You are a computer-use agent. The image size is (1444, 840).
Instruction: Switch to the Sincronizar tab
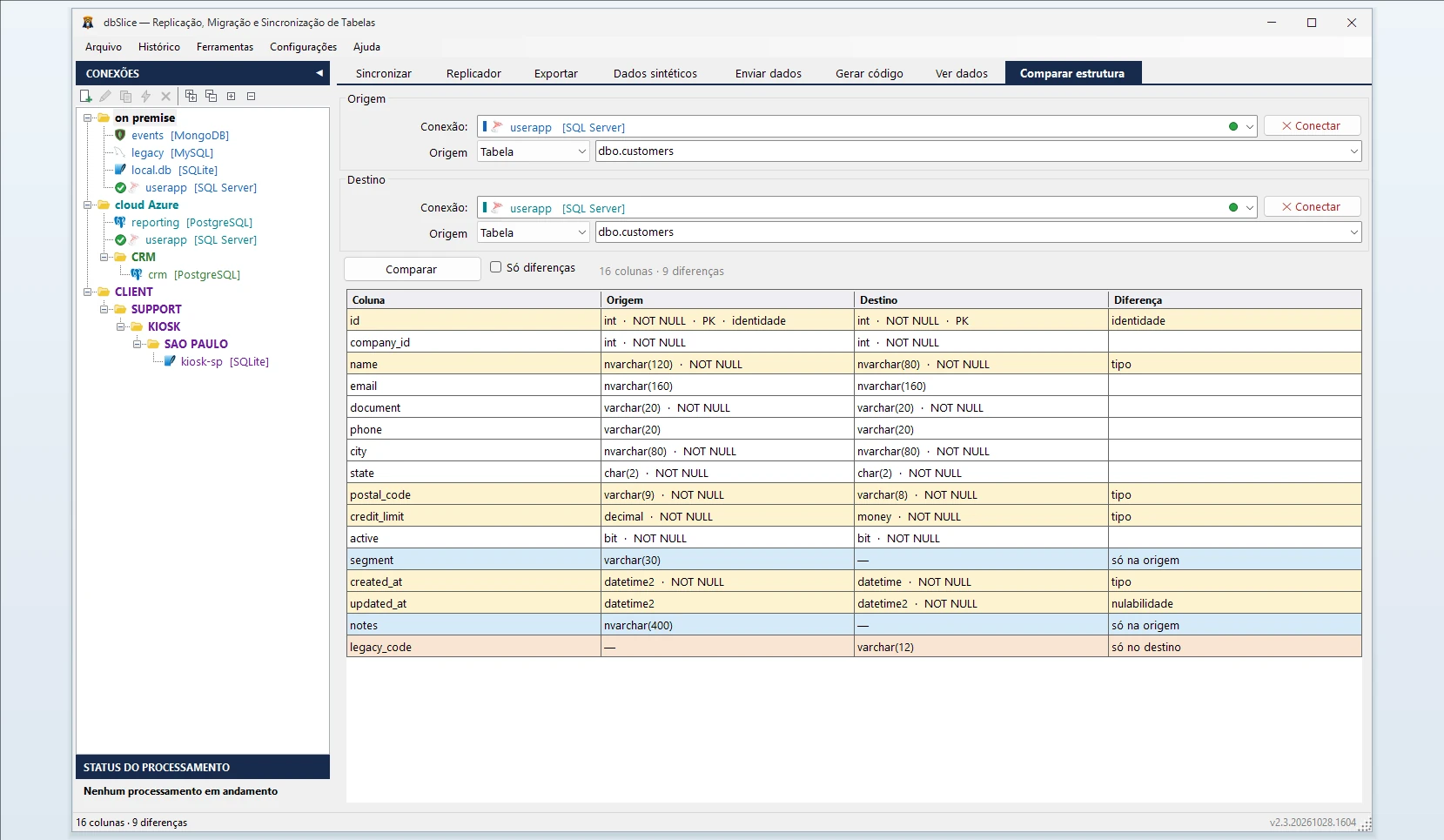383,73
